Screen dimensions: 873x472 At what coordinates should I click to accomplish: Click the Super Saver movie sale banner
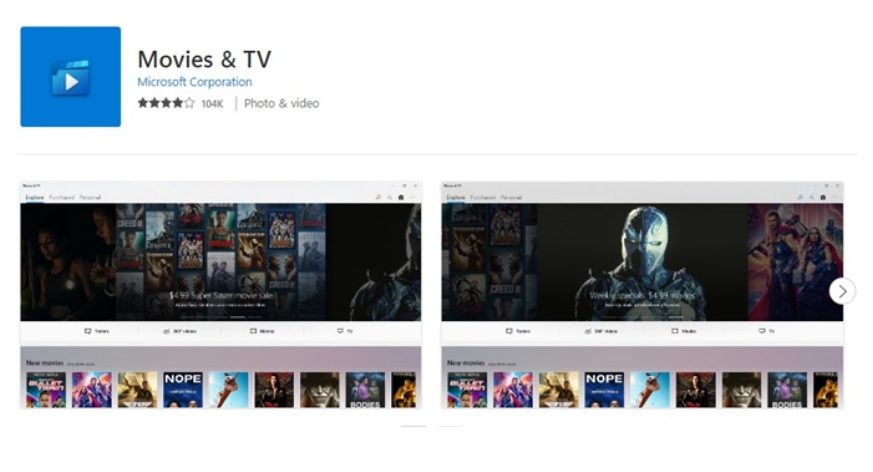[220, 295]
